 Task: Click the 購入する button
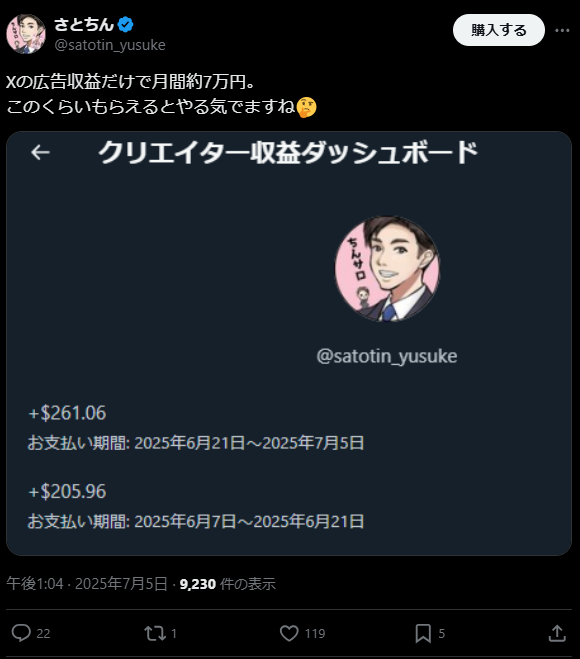(498, 30)
